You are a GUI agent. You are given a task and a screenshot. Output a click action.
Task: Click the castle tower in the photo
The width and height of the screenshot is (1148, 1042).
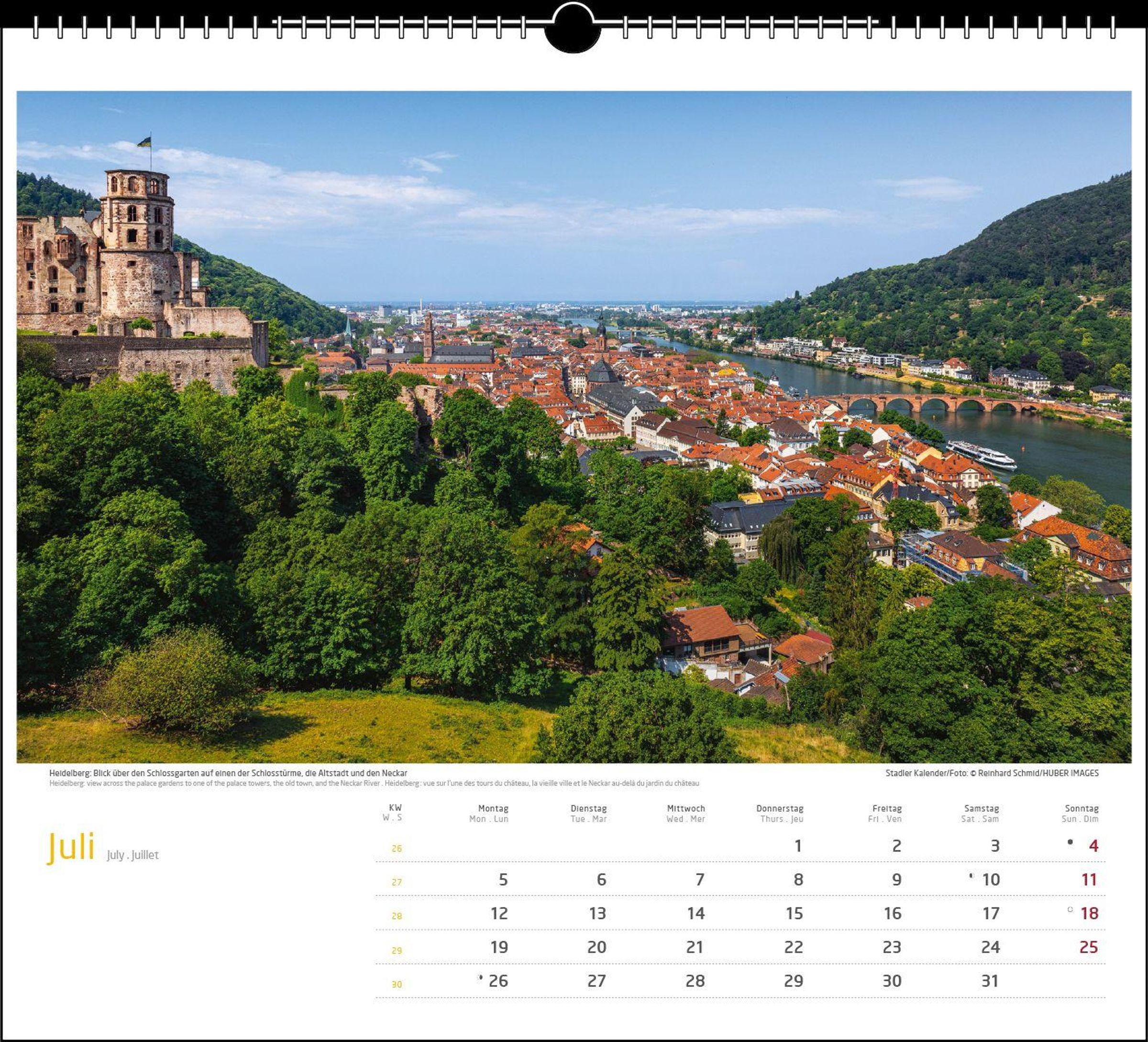tap(138, 239)
